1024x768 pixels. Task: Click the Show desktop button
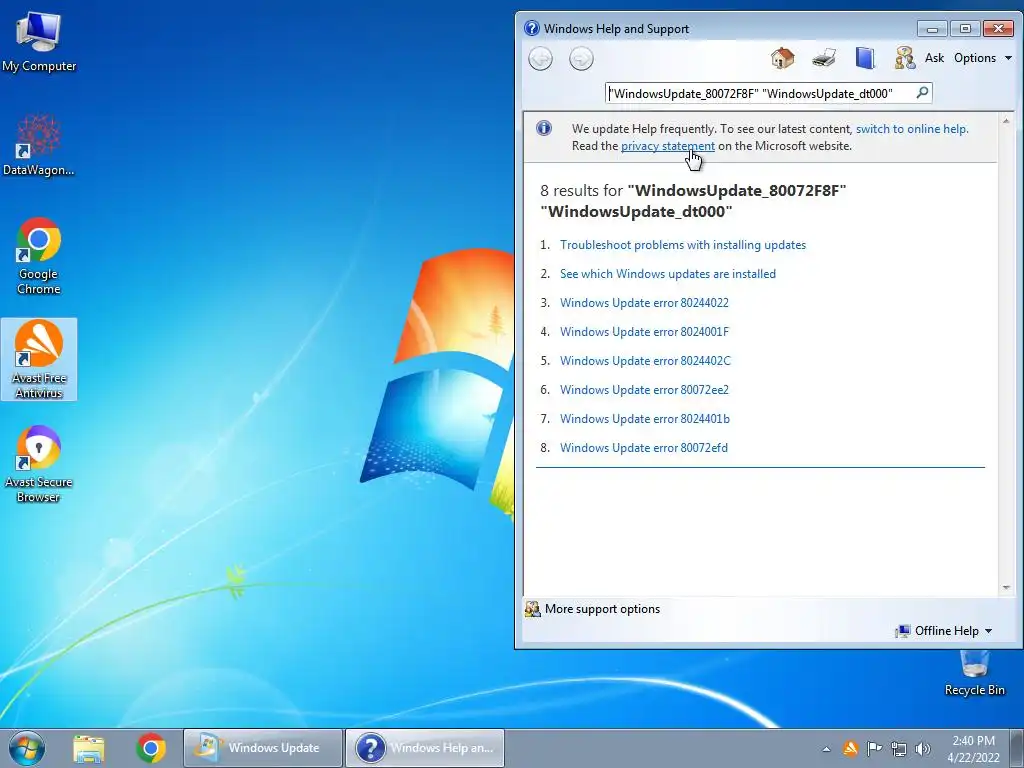click(x=1016, y=748)
